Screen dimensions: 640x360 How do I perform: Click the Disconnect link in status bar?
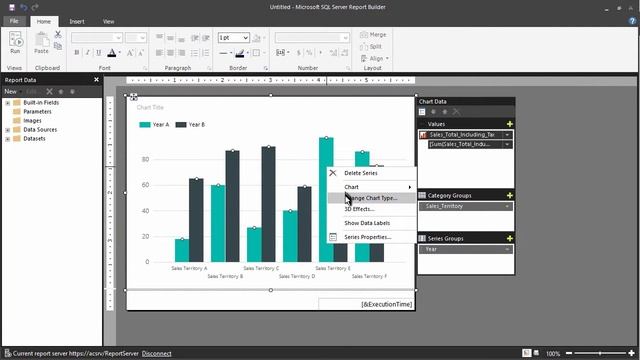coord(157,353)
